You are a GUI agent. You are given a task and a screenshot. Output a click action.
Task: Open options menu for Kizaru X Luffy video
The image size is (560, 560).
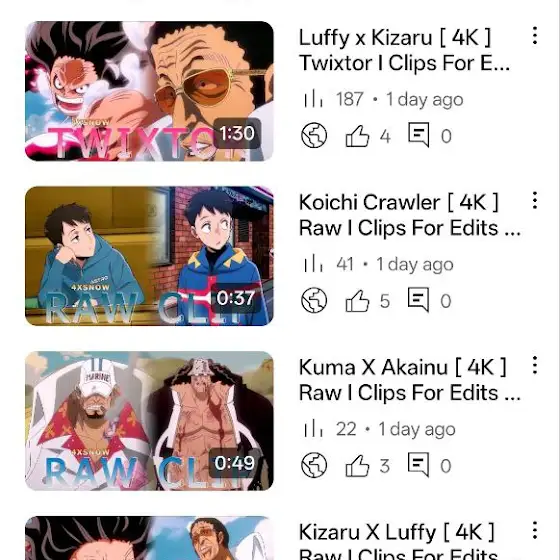point(534,530)
